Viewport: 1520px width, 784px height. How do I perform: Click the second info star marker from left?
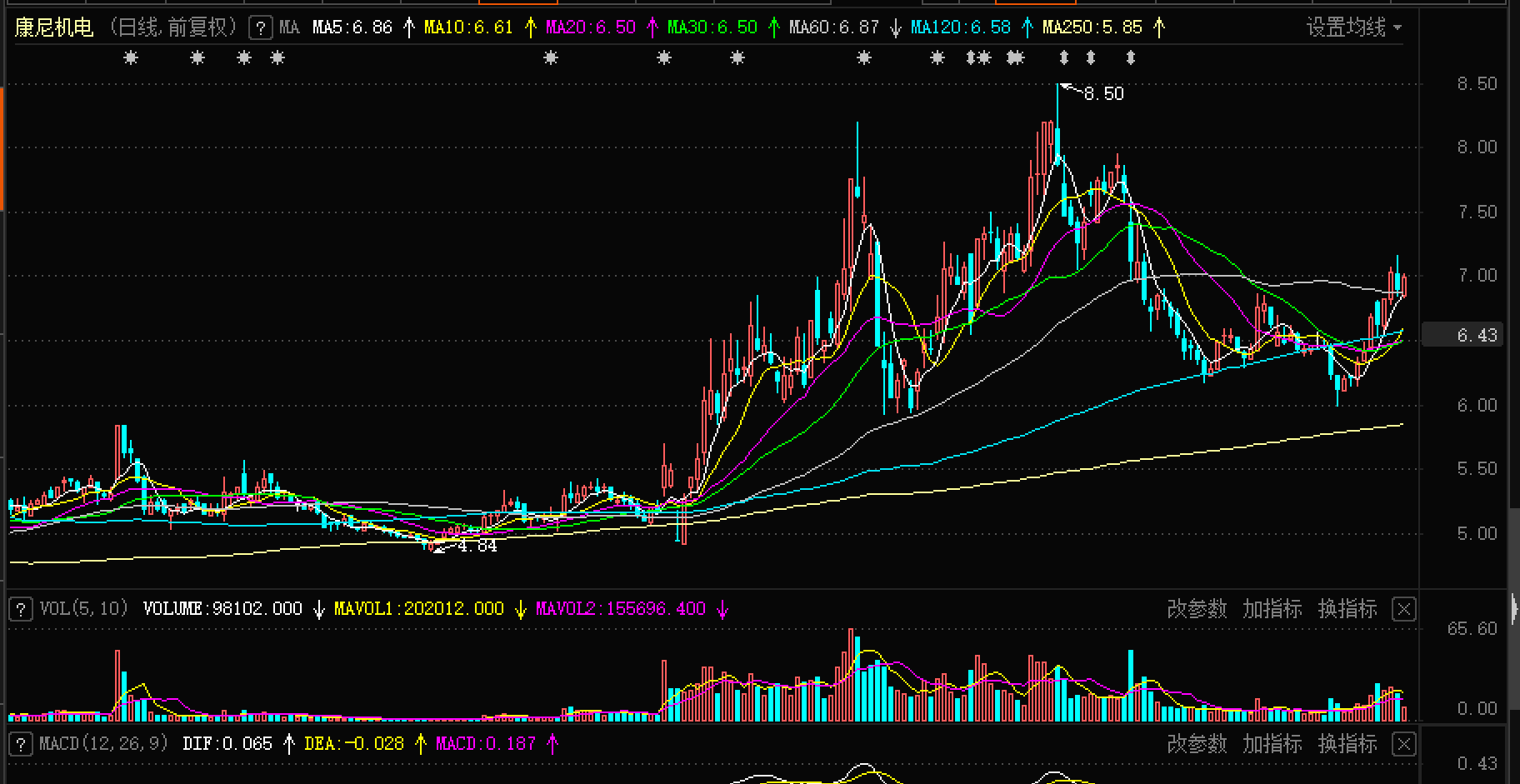pyautogui.click(x=197, y=58)
